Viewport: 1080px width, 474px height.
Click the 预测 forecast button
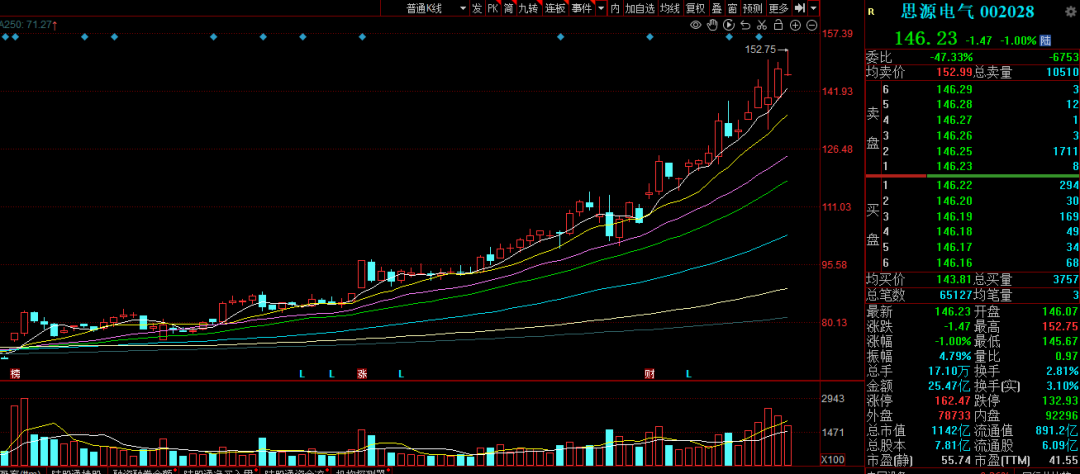click(x=752, y=8)
